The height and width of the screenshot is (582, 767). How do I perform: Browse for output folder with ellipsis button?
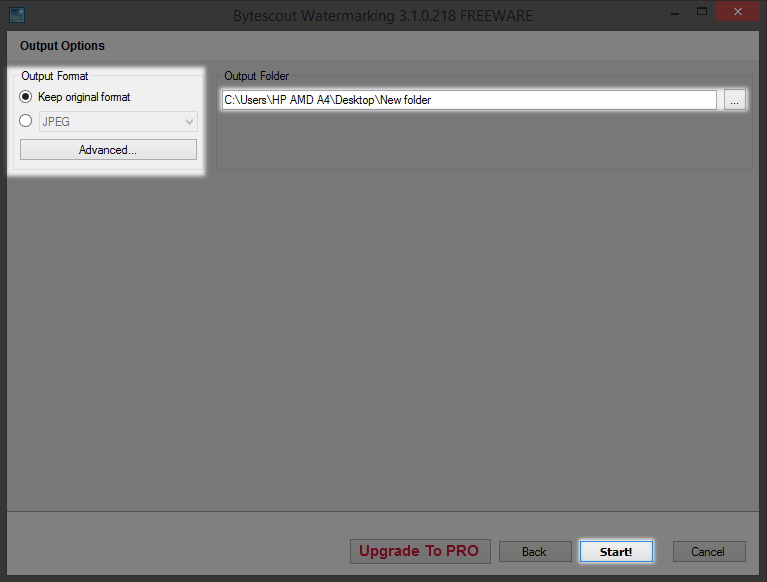pyautogui.click(x=734, y=100)
